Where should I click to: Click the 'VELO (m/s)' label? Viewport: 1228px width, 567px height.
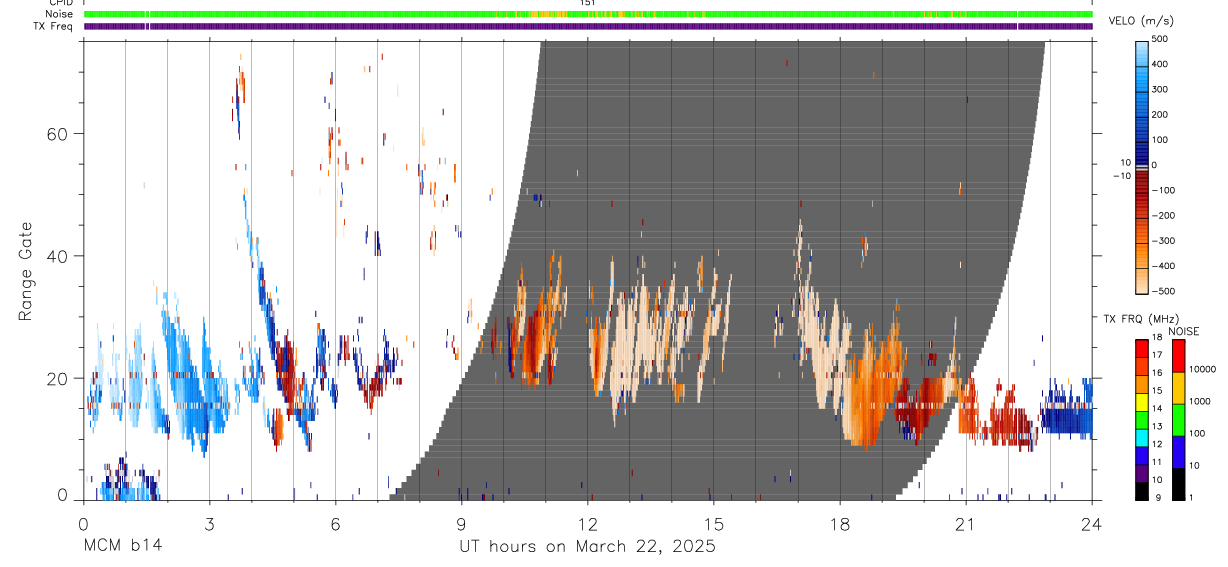[1142, 22]
